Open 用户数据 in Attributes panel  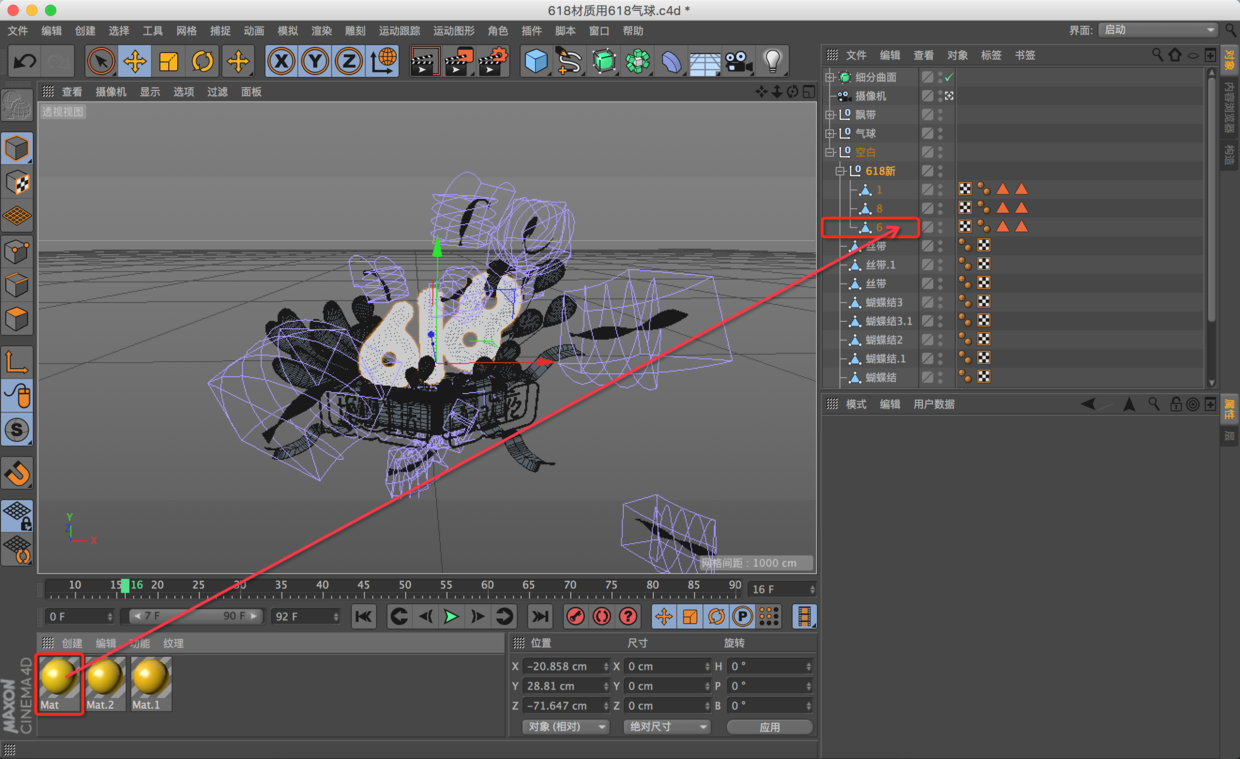(934, 404)
